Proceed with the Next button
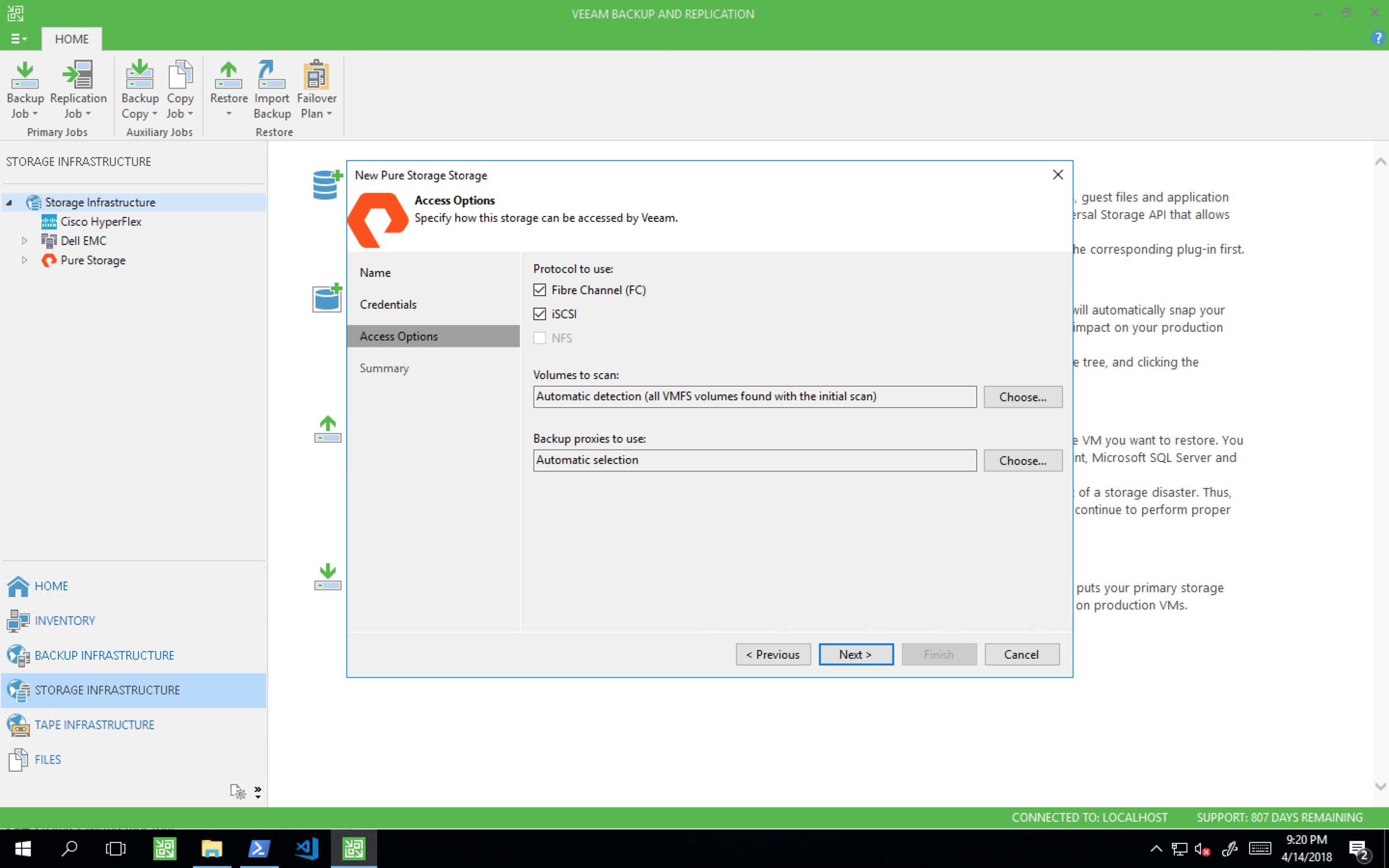Screen dimensions: 1389x868 click(x=856, y=654)
